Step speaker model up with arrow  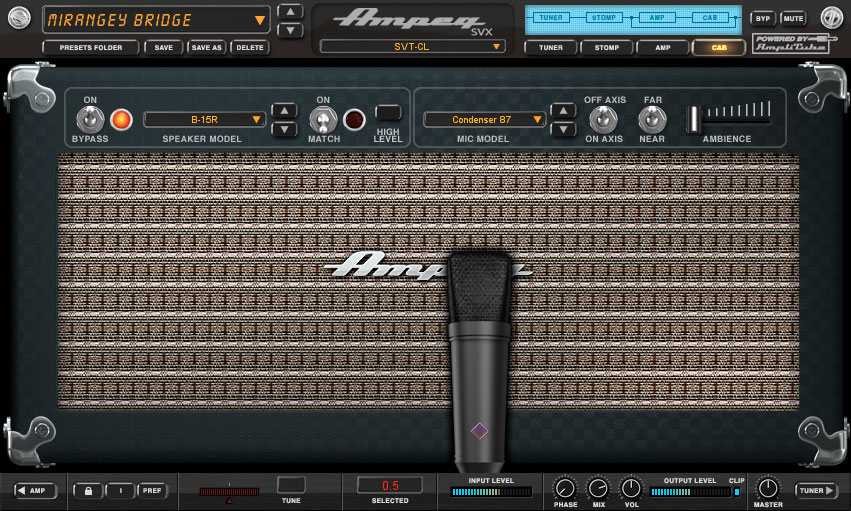[284, 111]
